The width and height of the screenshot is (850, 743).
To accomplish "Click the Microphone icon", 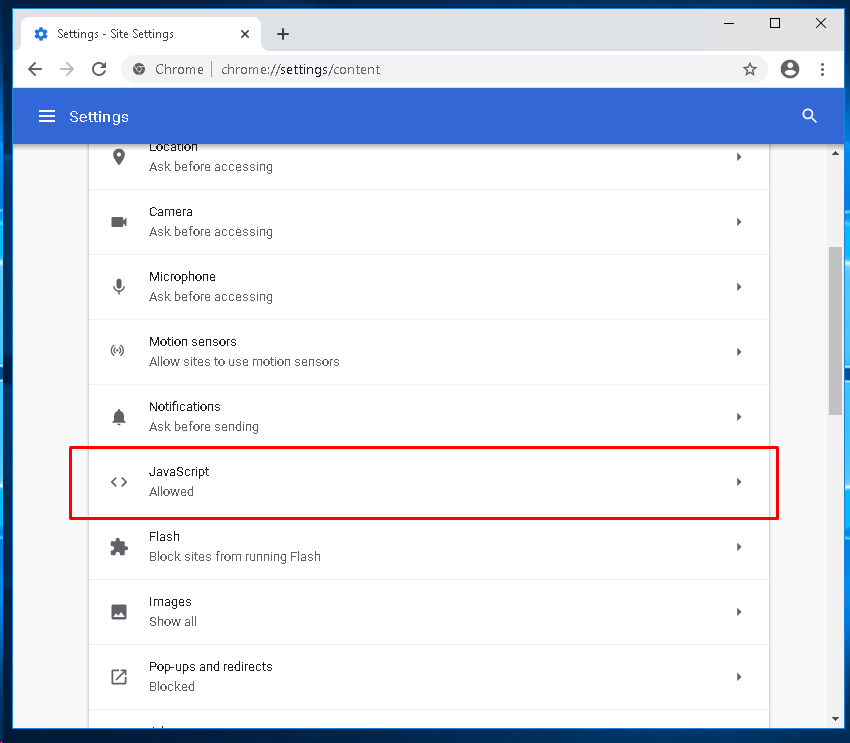I will tap(119, 287).
